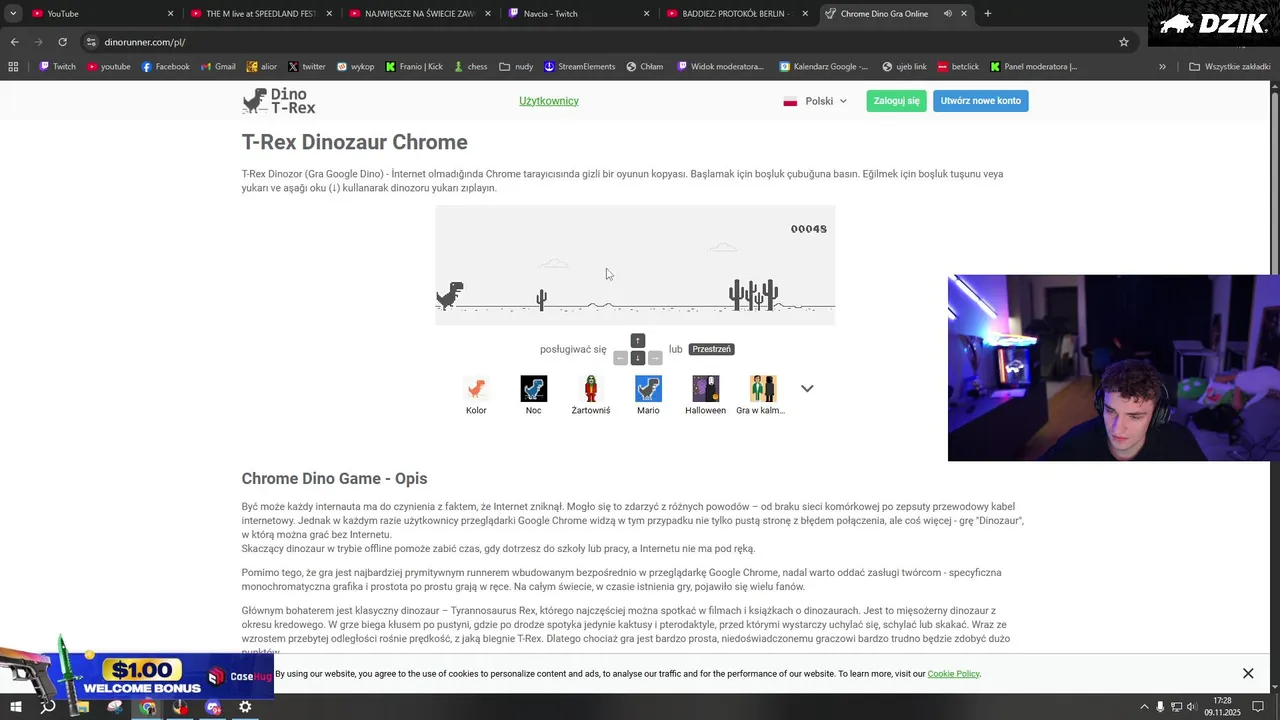Select the Gra w kalm... dino skin
The image size is (1280, 720).
tap(761, 395)
